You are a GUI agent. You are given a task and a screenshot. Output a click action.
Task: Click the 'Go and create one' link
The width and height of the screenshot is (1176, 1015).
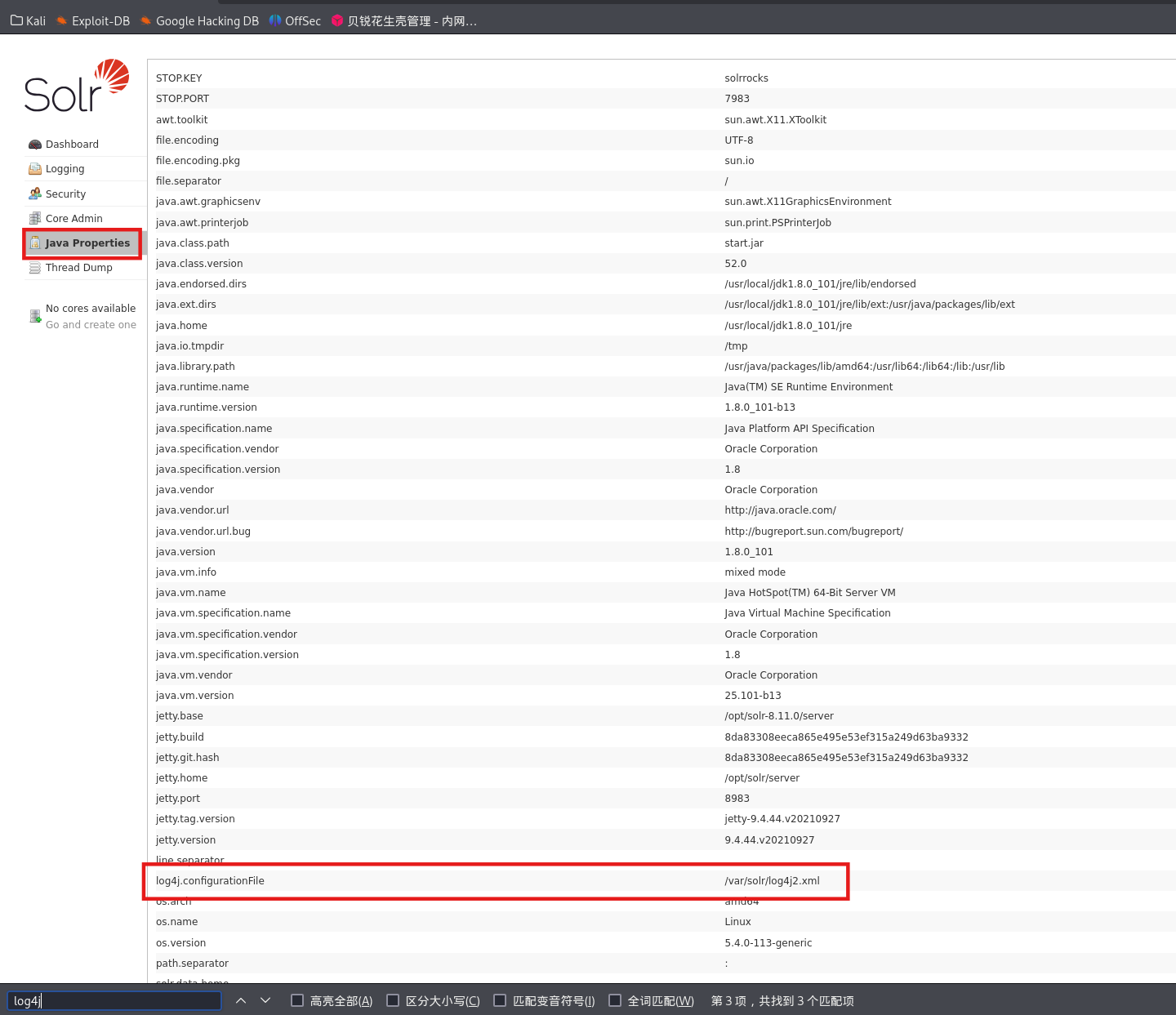tap(91, 324)
